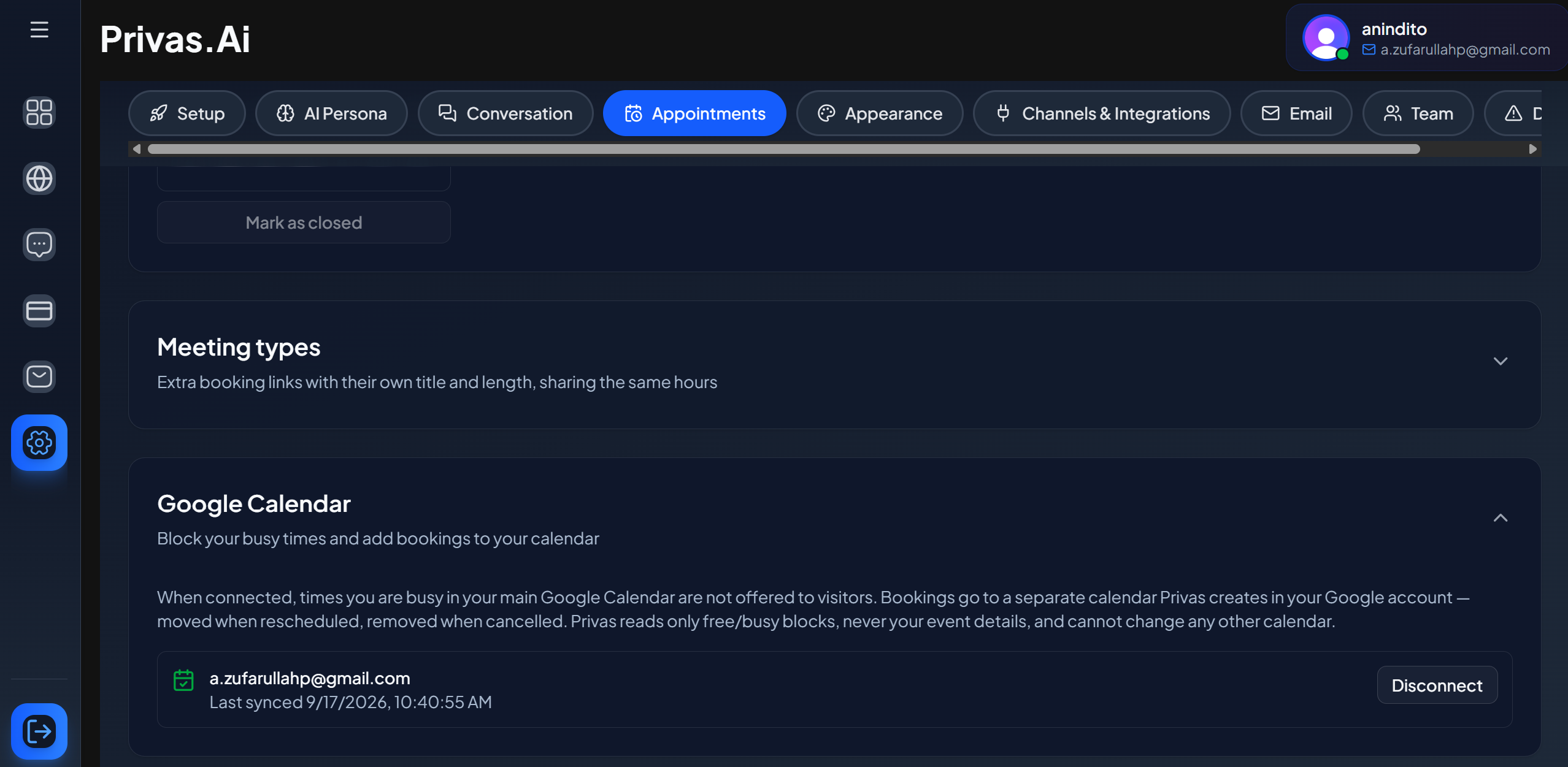Open the hamburger menu
1568x767 pixels.
pos(39,29)
